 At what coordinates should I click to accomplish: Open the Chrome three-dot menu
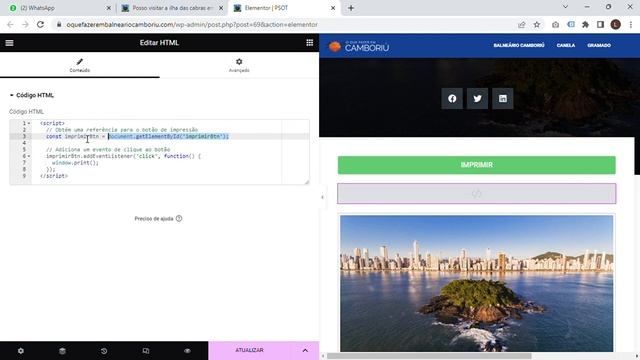click(631, 24)
